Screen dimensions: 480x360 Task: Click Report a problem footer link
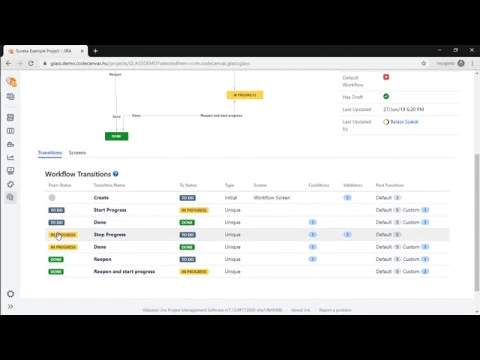[x=335, y=310]
